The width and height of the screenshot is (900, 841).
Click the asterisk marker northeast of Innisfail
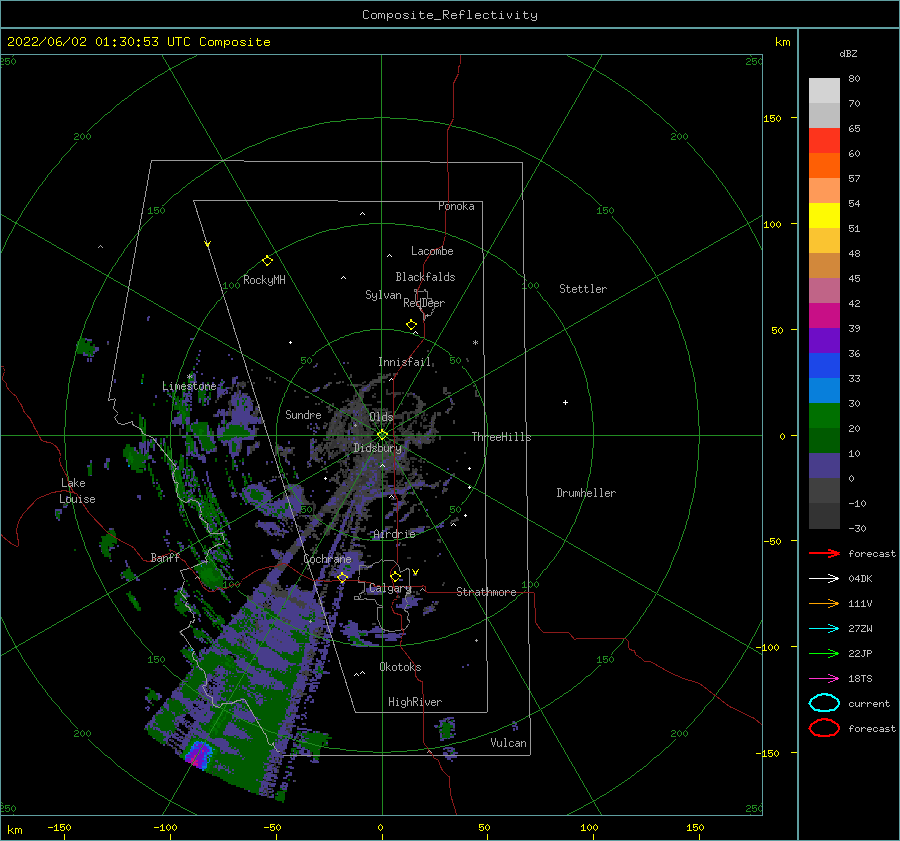pyautogui.click(x=475, y=343)
